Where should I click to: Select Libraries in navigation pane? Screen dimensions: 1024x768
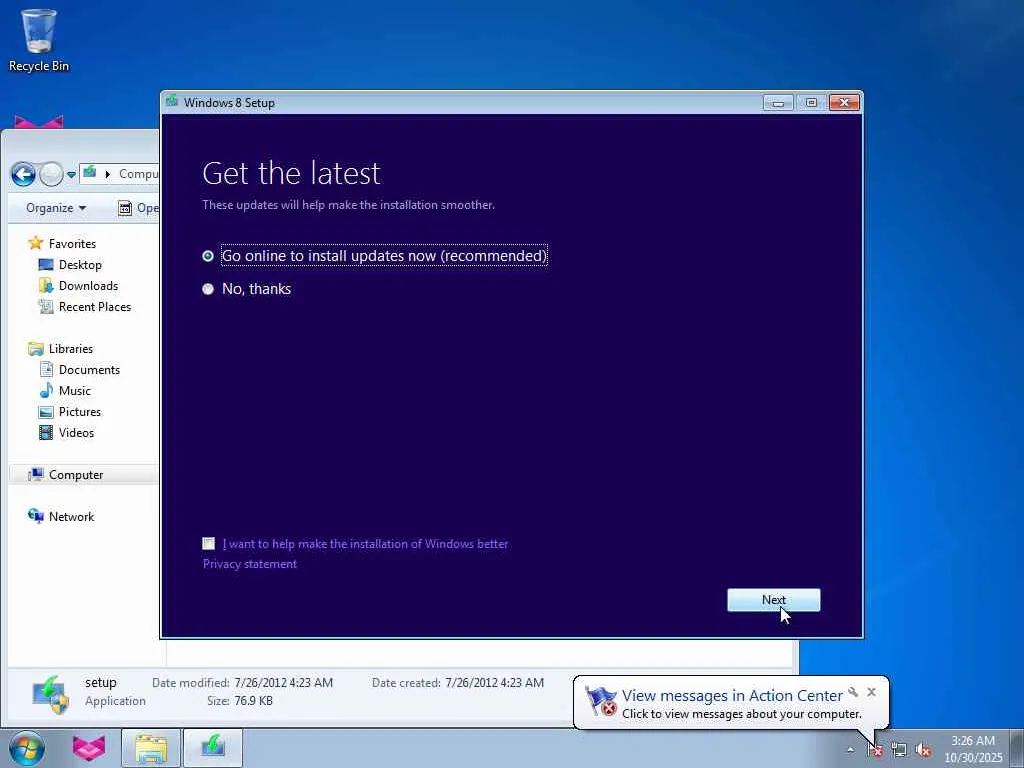71,349
